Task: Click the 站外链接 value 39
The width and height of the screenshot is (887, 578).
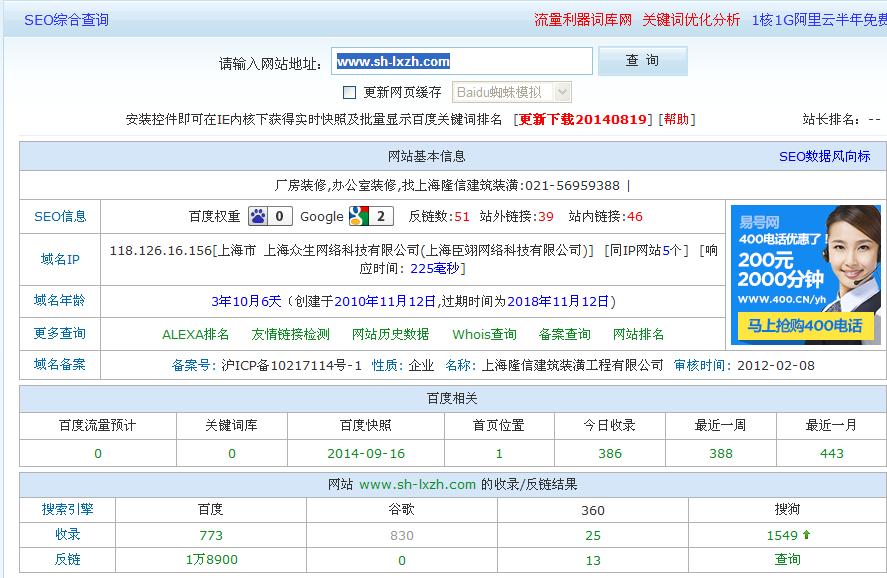Action: [546, 217]
